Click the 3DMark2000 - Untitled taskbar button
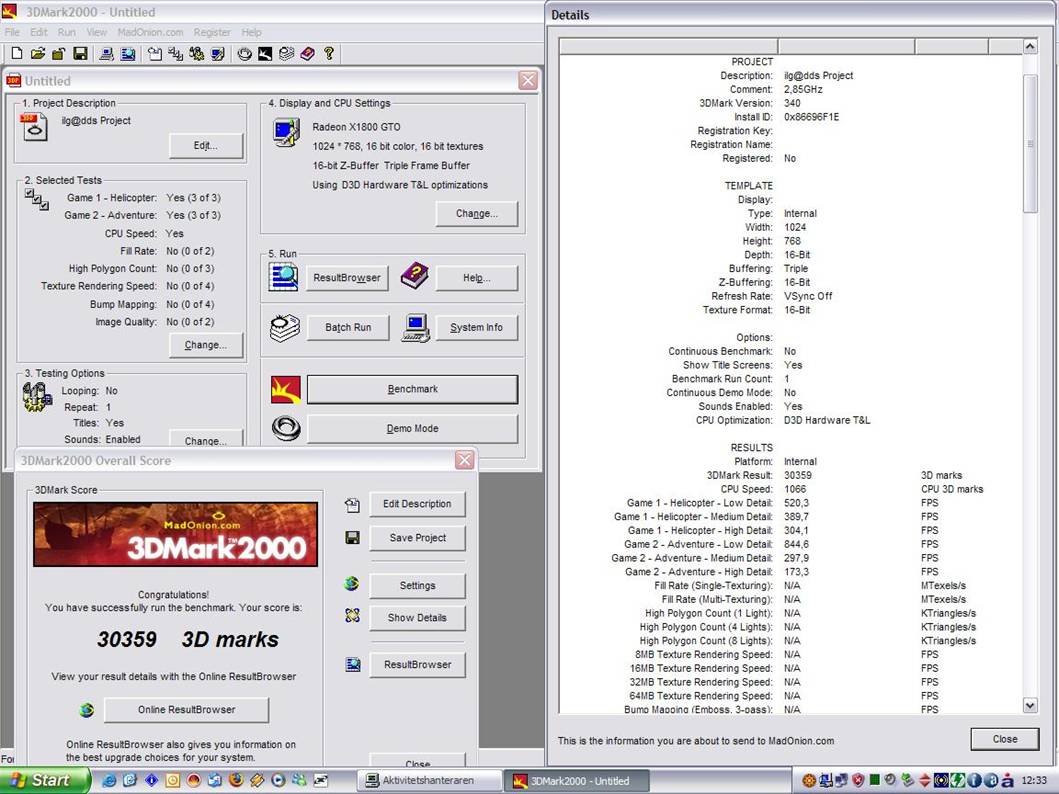Image resolution: width=1059 pixels, height=794 pixels. (x=577, y=780)
